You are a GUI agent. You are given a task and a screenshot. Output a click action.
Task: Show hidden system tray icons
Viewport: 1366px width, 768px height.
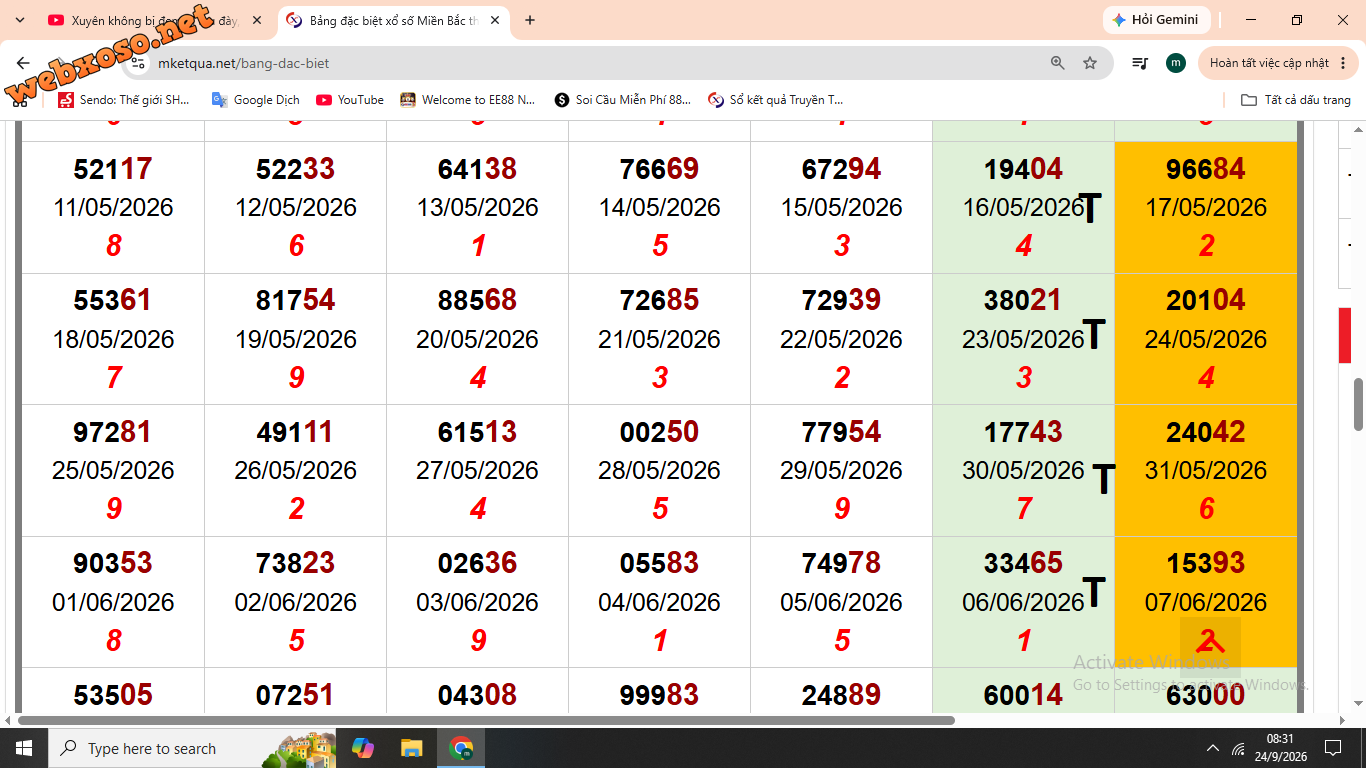click(x=1213, y=748)
